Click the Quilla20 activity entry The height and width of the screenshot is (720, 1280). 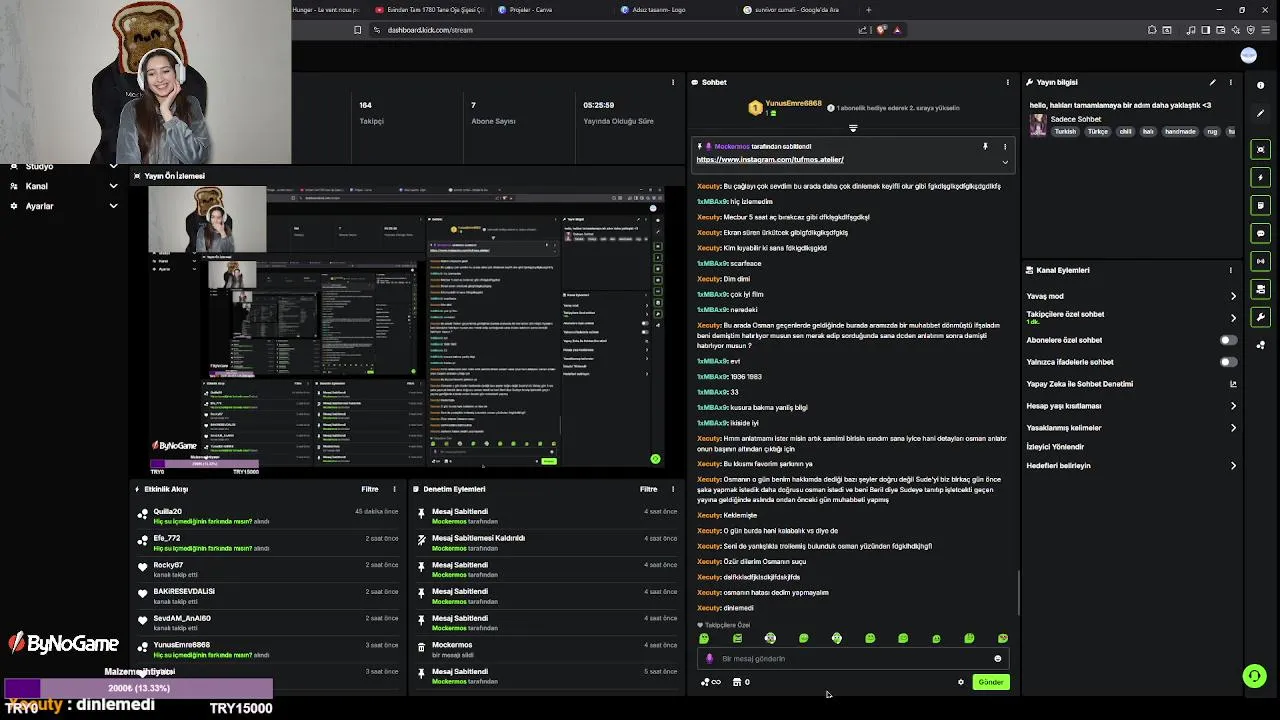pyautogui.click(x=270, y=516)
